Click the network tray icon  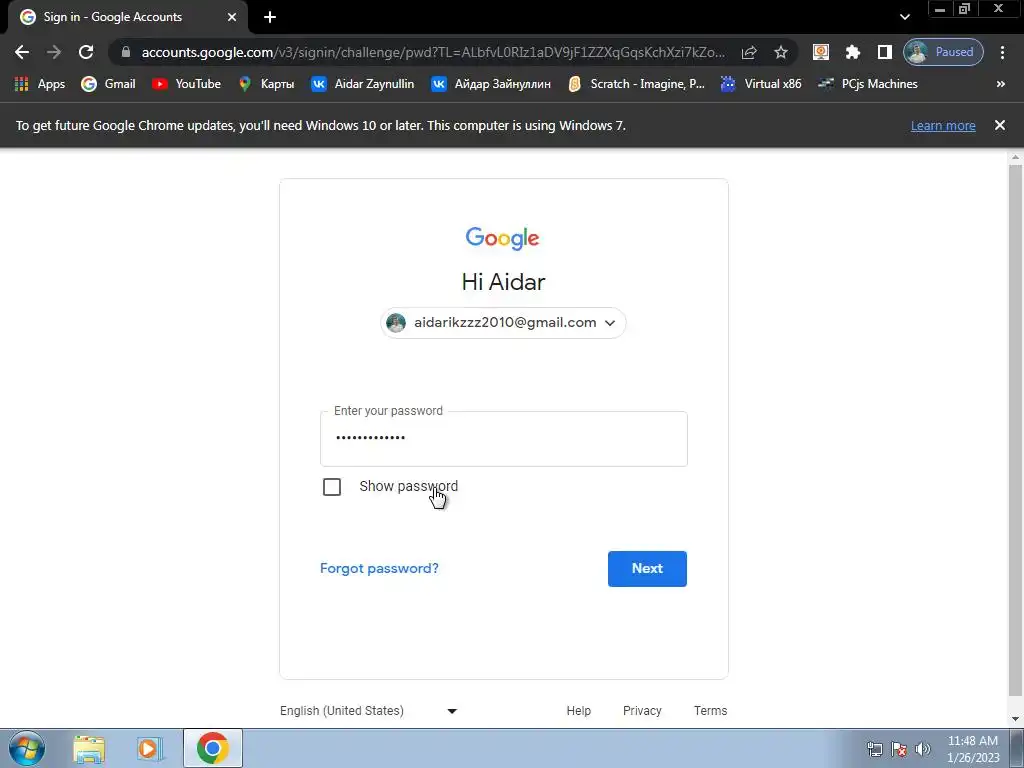click(874, 749)
